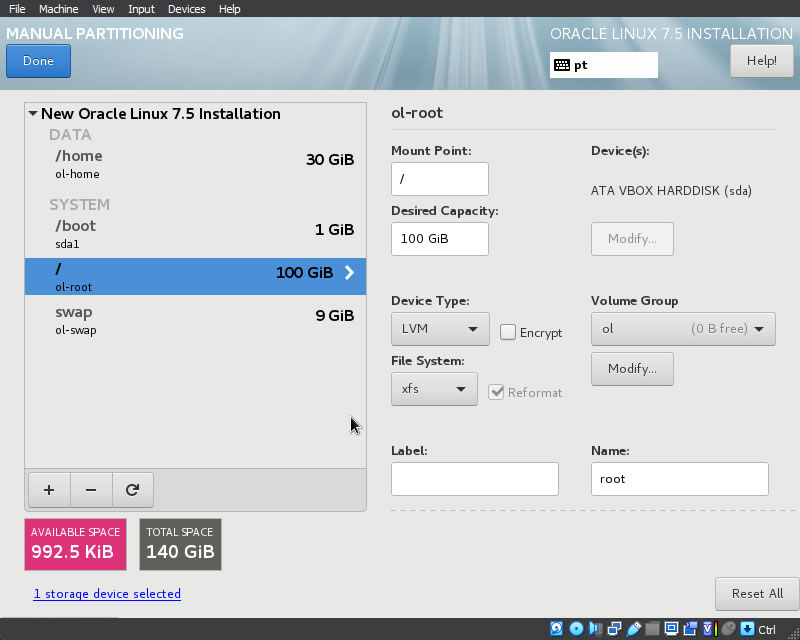This screenshot has width=800, height=640.
Task: Open the Machine menu
Action: click(x=59, y=9)
